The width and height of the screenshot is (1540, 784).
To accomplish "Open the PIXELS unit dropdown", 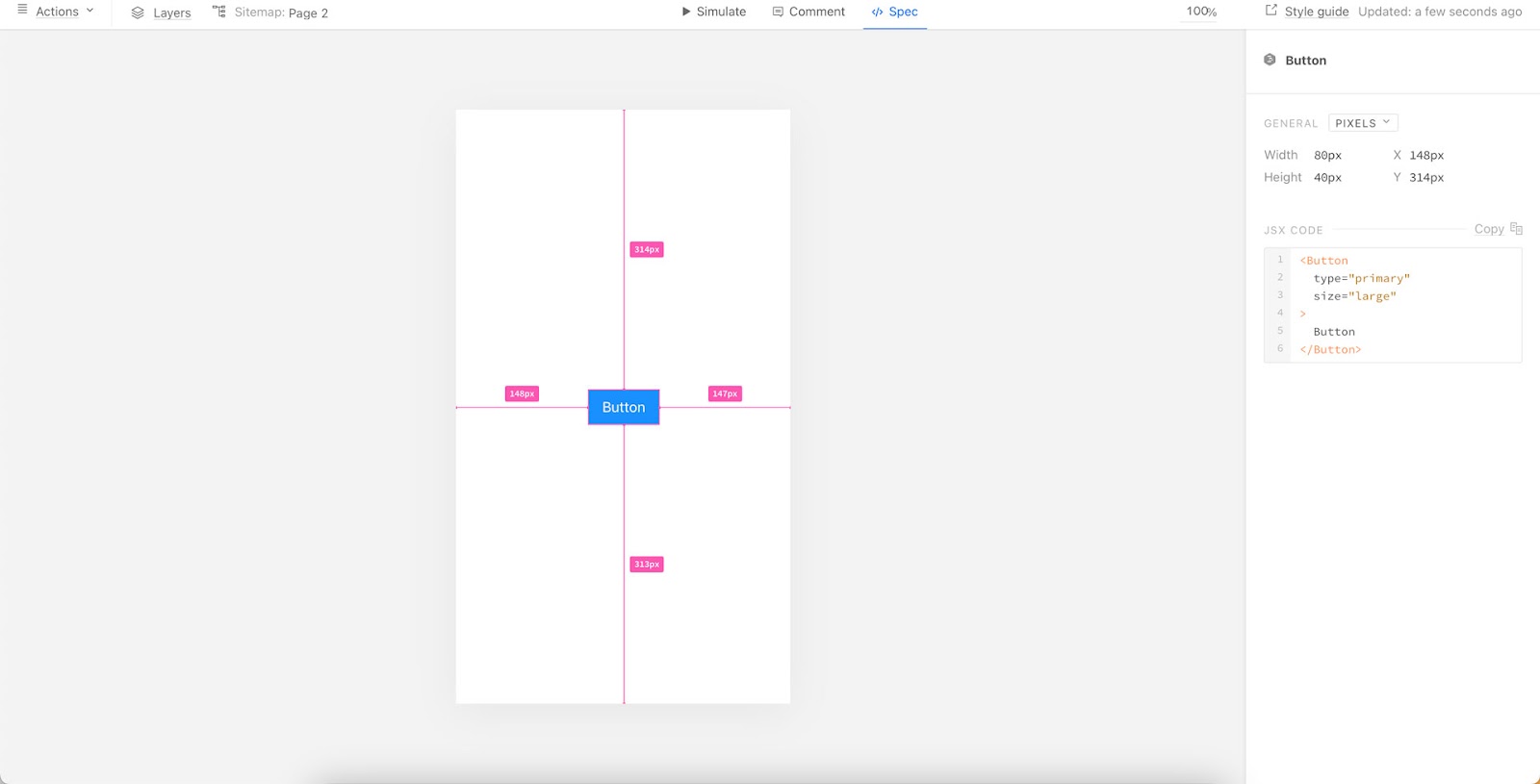I will [x=1363, y=123].
